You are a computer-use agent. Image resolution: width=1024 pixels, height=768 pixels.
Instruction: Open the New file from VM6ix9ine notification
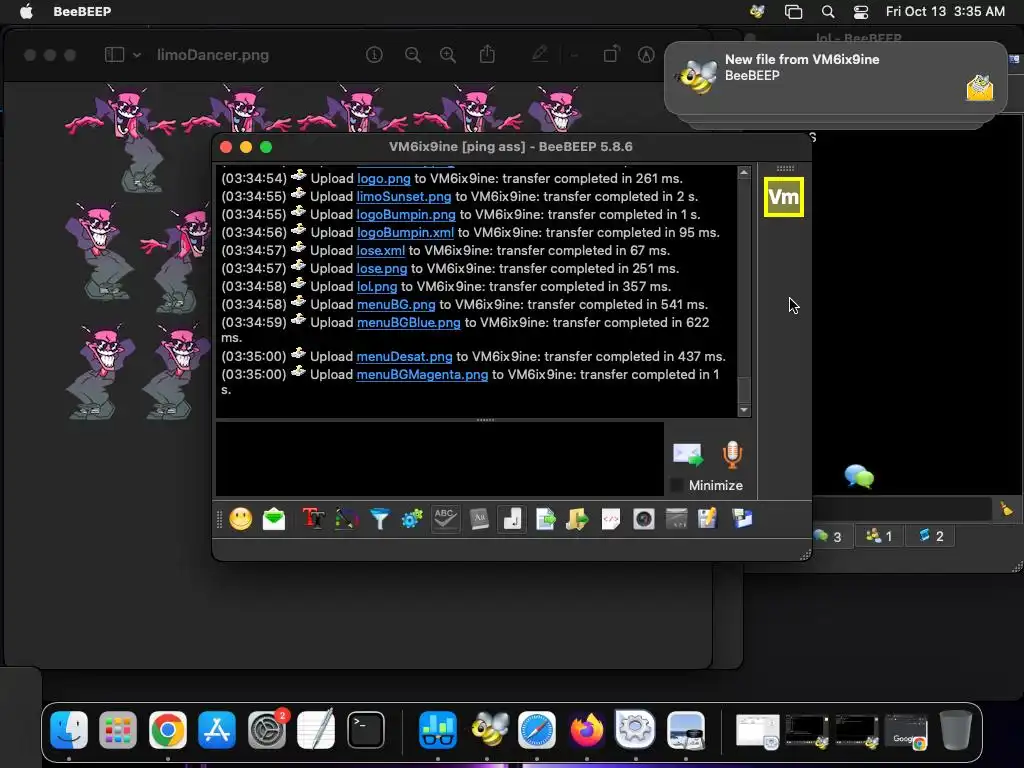click(835, 78)
